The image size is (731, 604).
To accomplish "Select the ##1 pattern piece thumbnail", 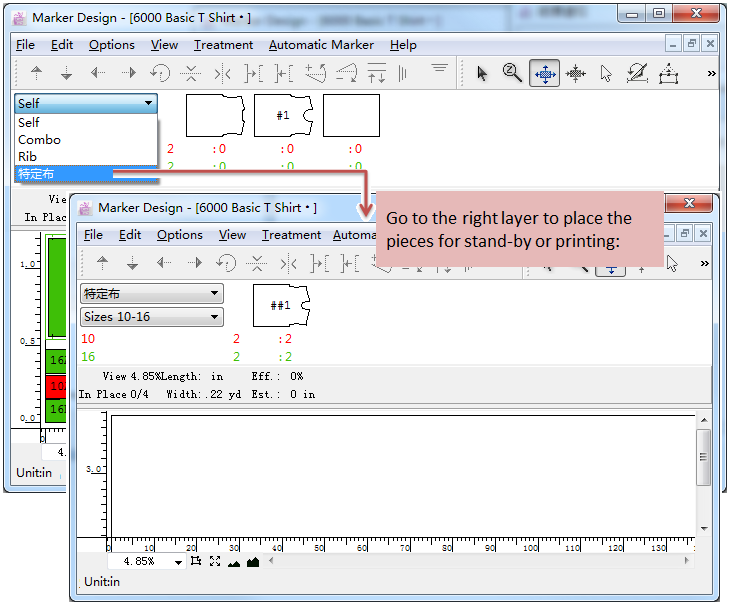I will coord(281,305).
